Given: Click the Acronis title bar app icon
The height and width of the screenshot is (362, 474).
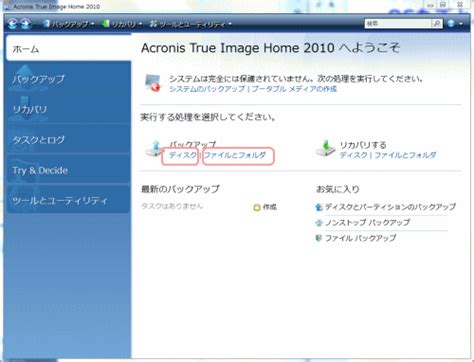Looking at the screenshot, I should pos(8,6).
